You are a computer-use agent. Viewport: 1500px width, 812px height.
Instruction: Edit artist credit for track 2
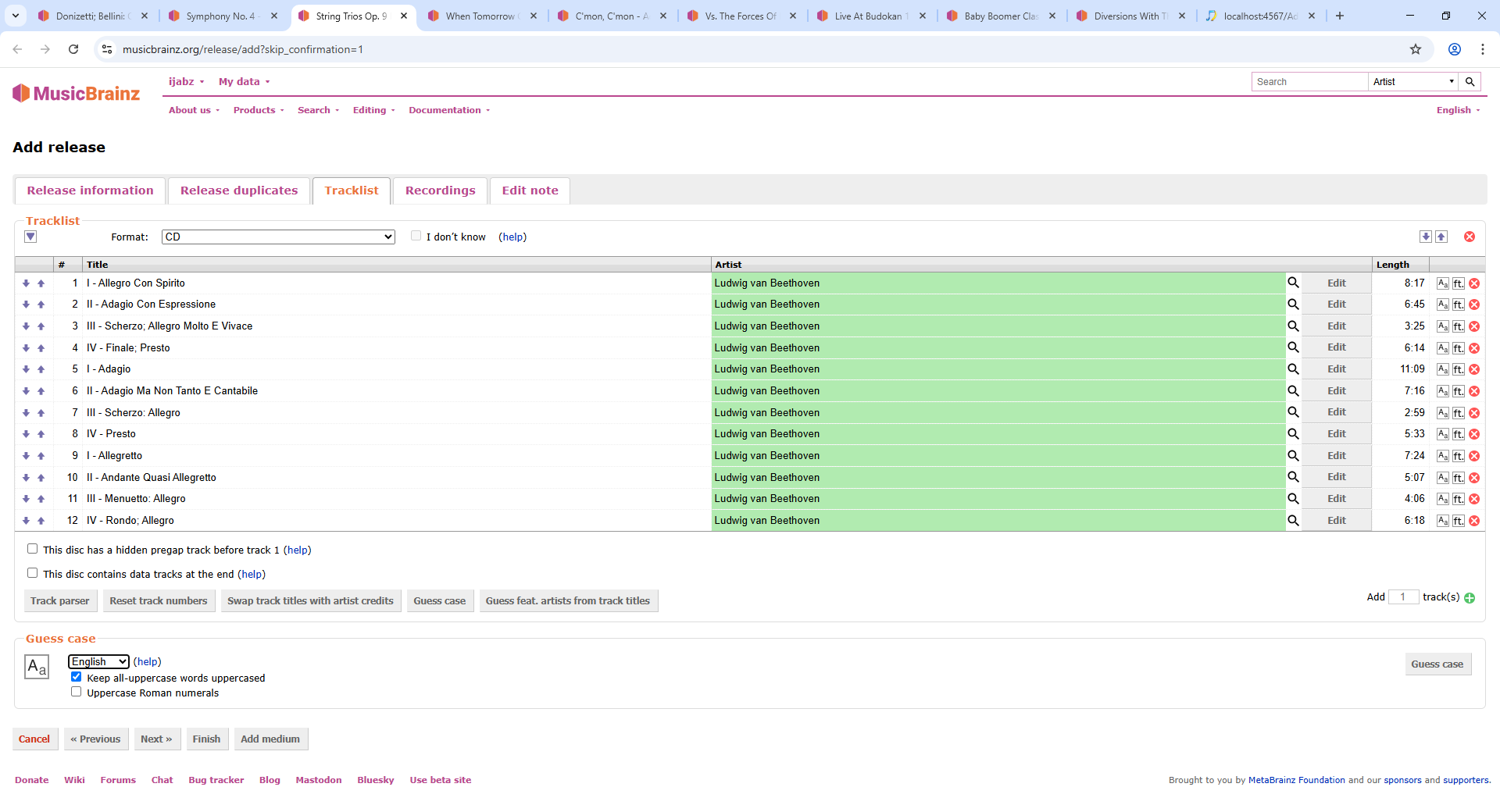coord(1337,304)
